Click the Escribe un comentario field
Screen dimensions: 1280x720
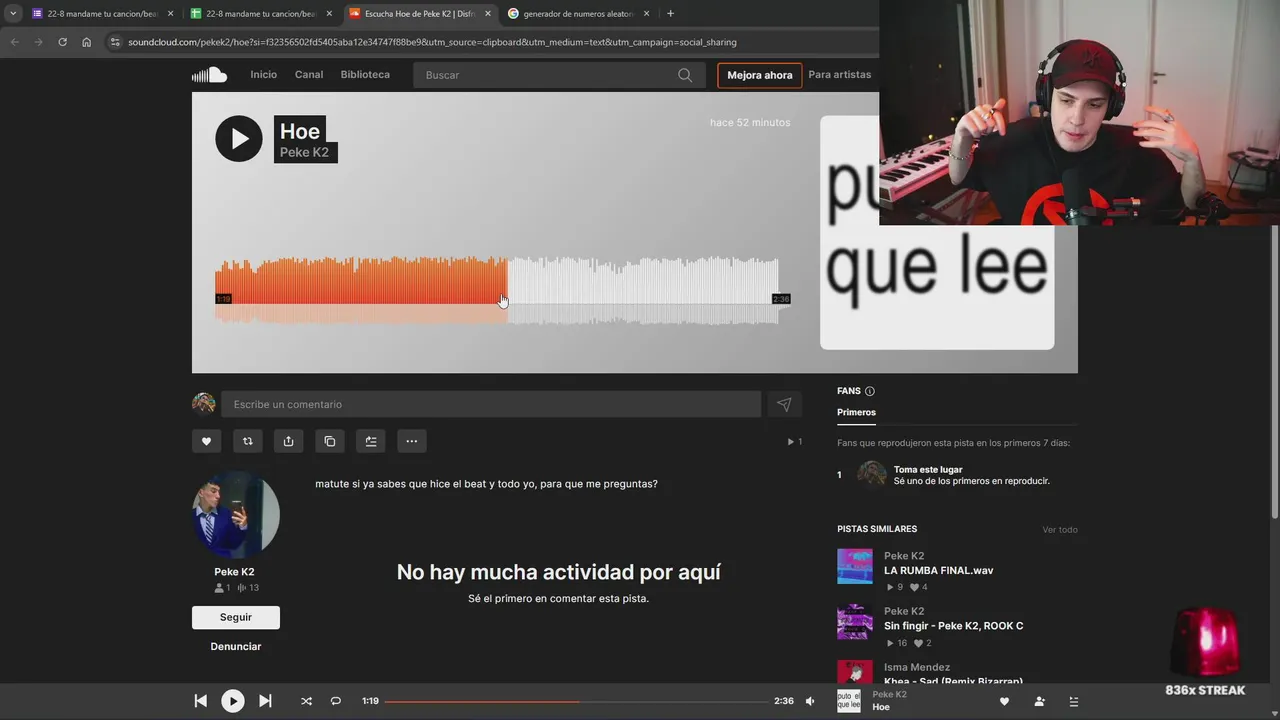click(491, 404)
